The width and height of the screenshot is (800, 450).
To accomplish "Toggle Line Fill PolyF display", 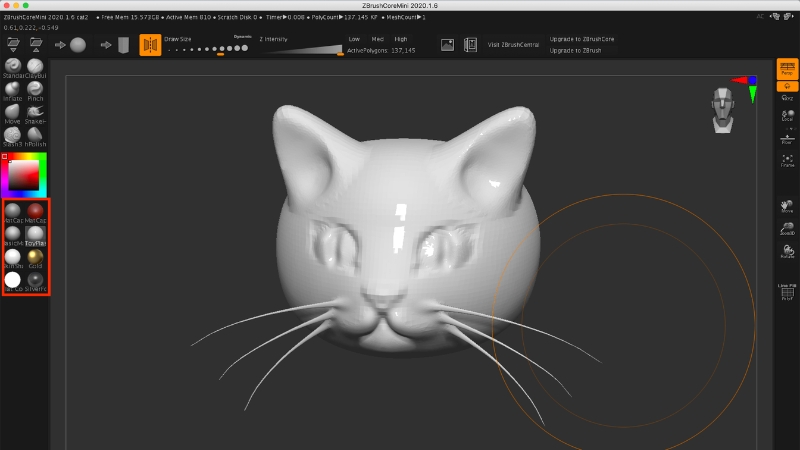I will click(787, 291).
